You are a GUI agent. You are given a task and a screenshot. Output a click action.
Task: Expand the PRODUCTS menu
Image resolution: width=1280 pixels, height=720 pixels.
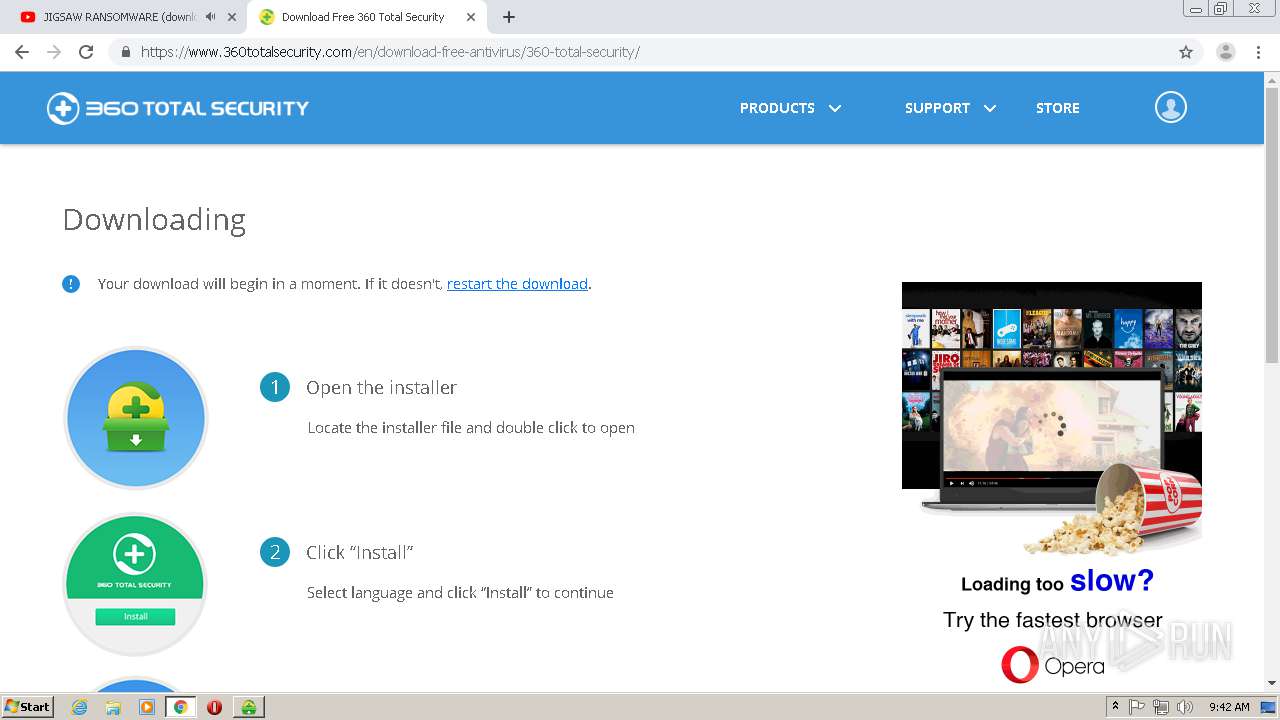pyautogui.click(x=790, y=108)
